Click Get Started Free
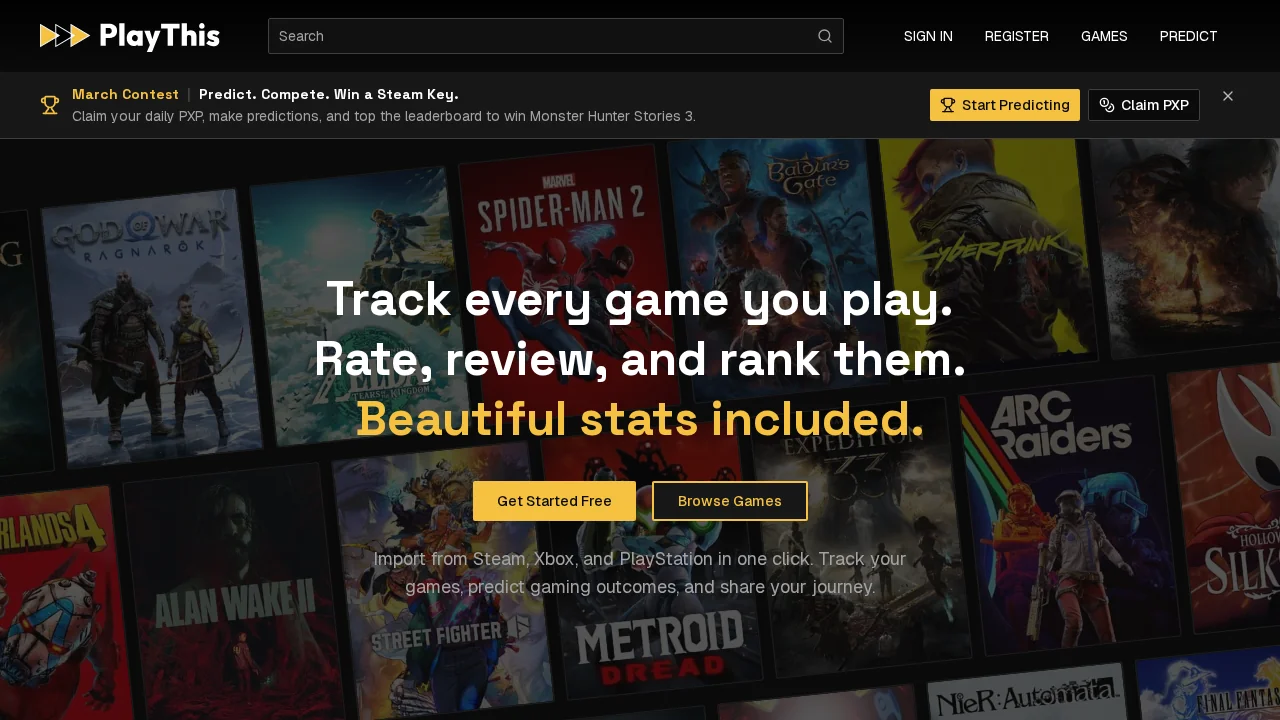 coord(554,501)
